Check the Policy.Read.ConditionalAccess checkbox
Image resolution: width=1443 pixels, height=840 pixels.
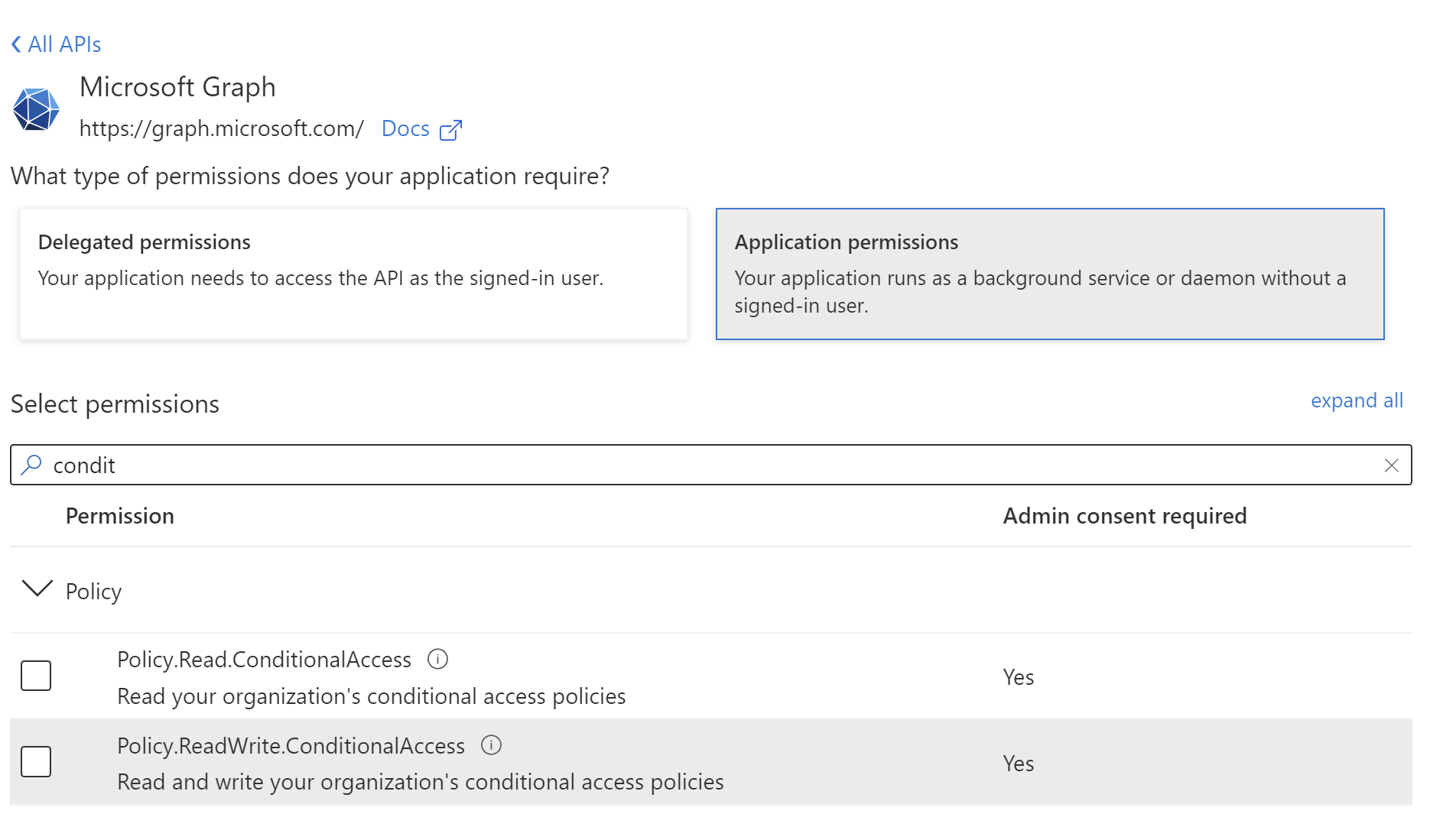[35, 675]
